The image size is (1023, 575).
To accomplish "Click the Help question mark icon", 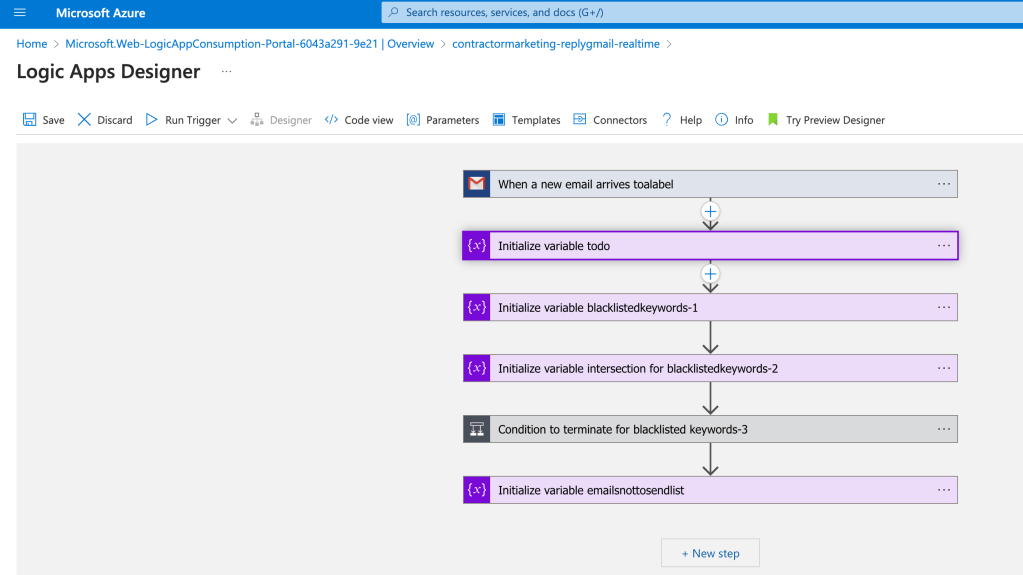I will (667, 119).
